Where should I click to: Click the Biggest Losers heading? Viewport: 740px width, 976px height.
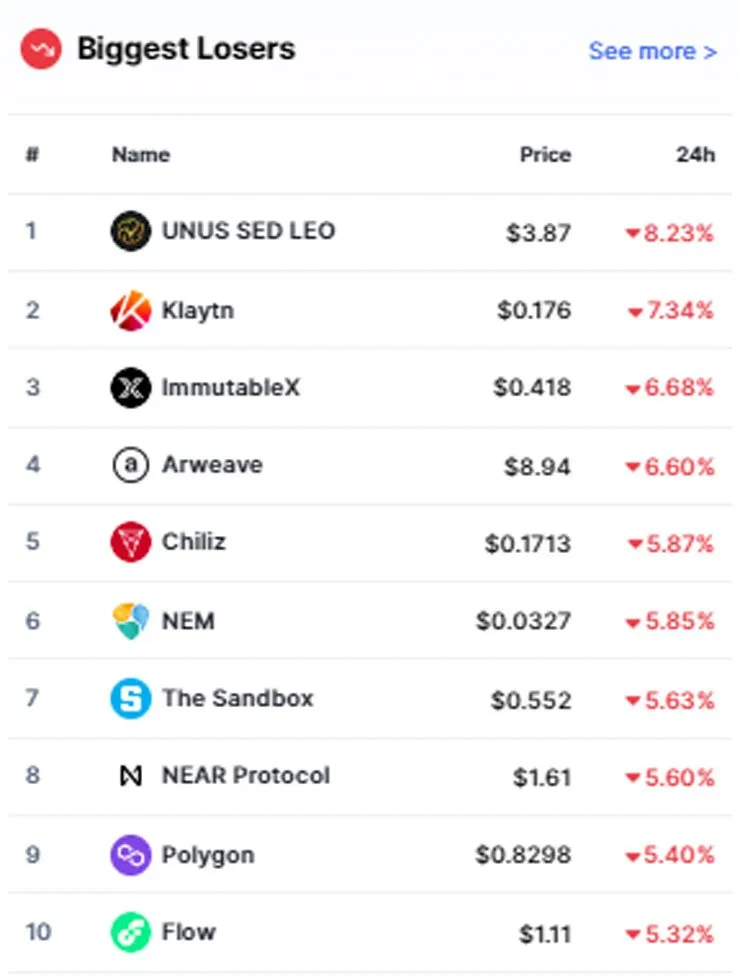click(186, 49)
